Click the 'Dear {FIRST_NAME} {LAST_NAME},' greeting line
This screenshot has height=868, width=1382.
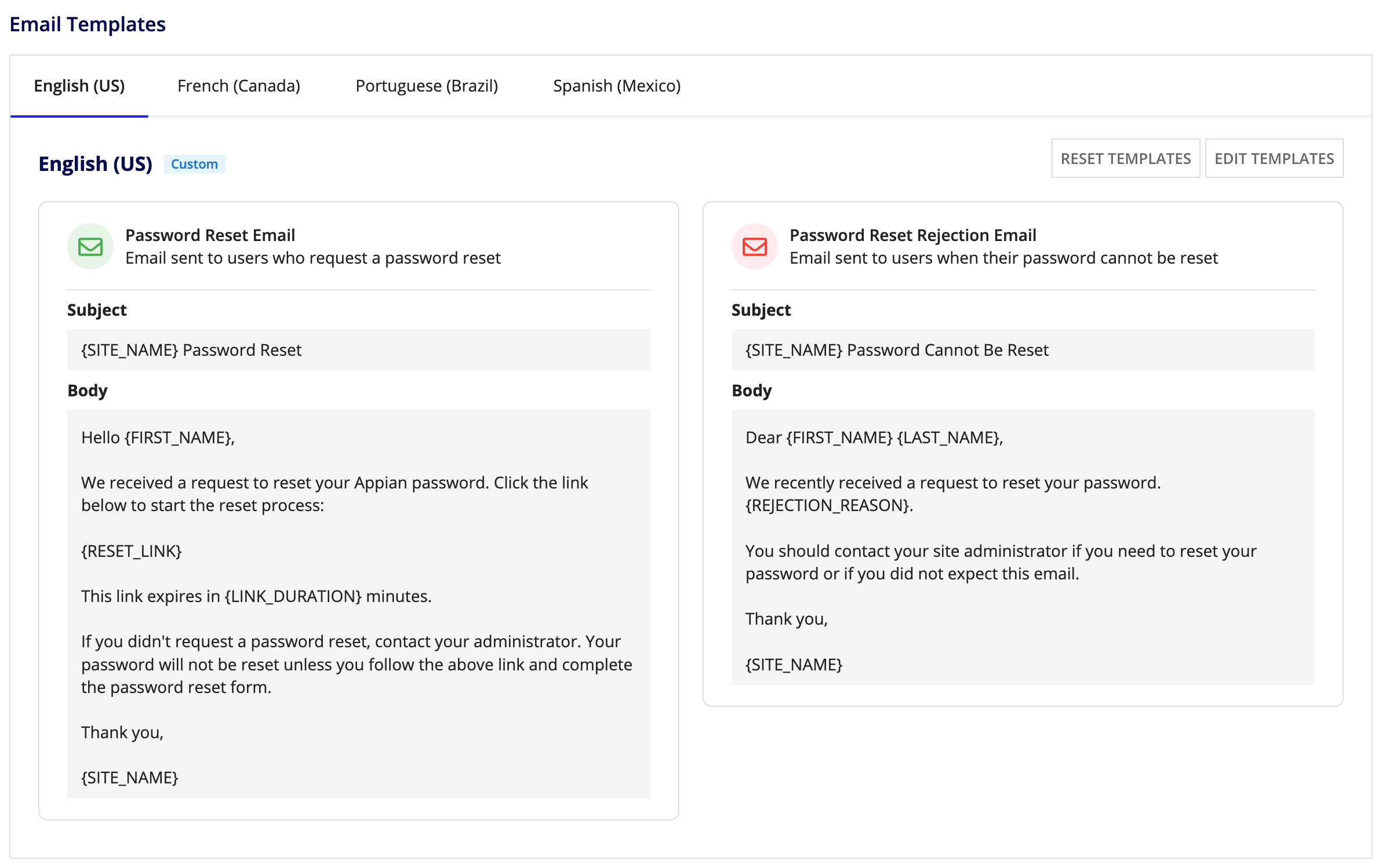pos(874,437)
